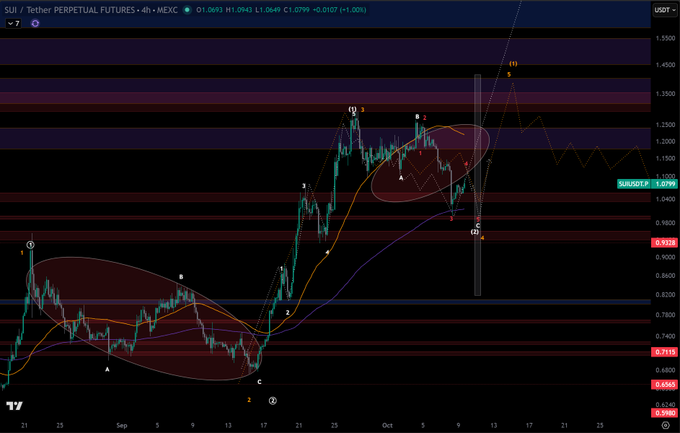Click the TradingView logo
Viewport: 680px width, 433px height.
point(14,406)
